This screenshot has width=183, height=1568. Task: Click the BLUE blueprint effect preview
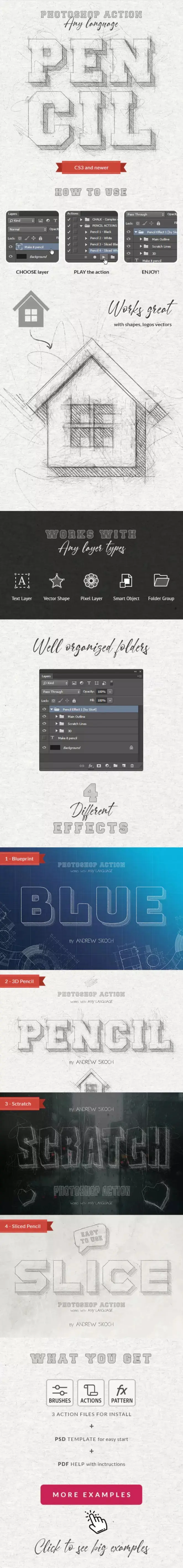pyautogui.click(x=91, y=908)
